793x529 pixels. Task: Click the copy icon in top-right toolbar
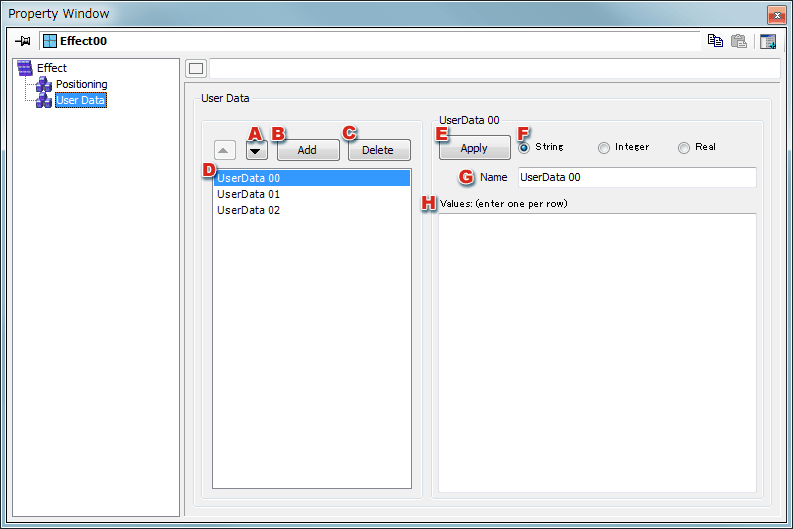pos(715,41)
